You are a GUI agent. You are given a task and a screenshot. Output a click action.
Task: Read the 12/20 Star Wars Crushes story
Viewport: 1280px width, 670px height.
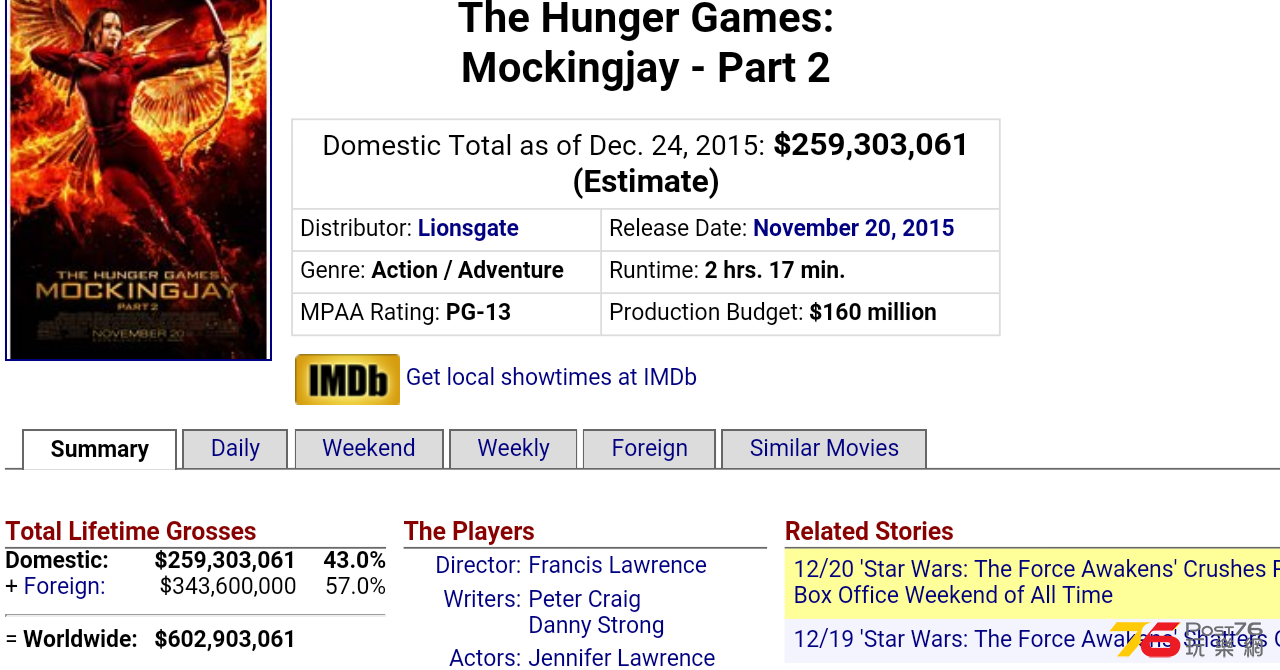[x=1036, y=582]
